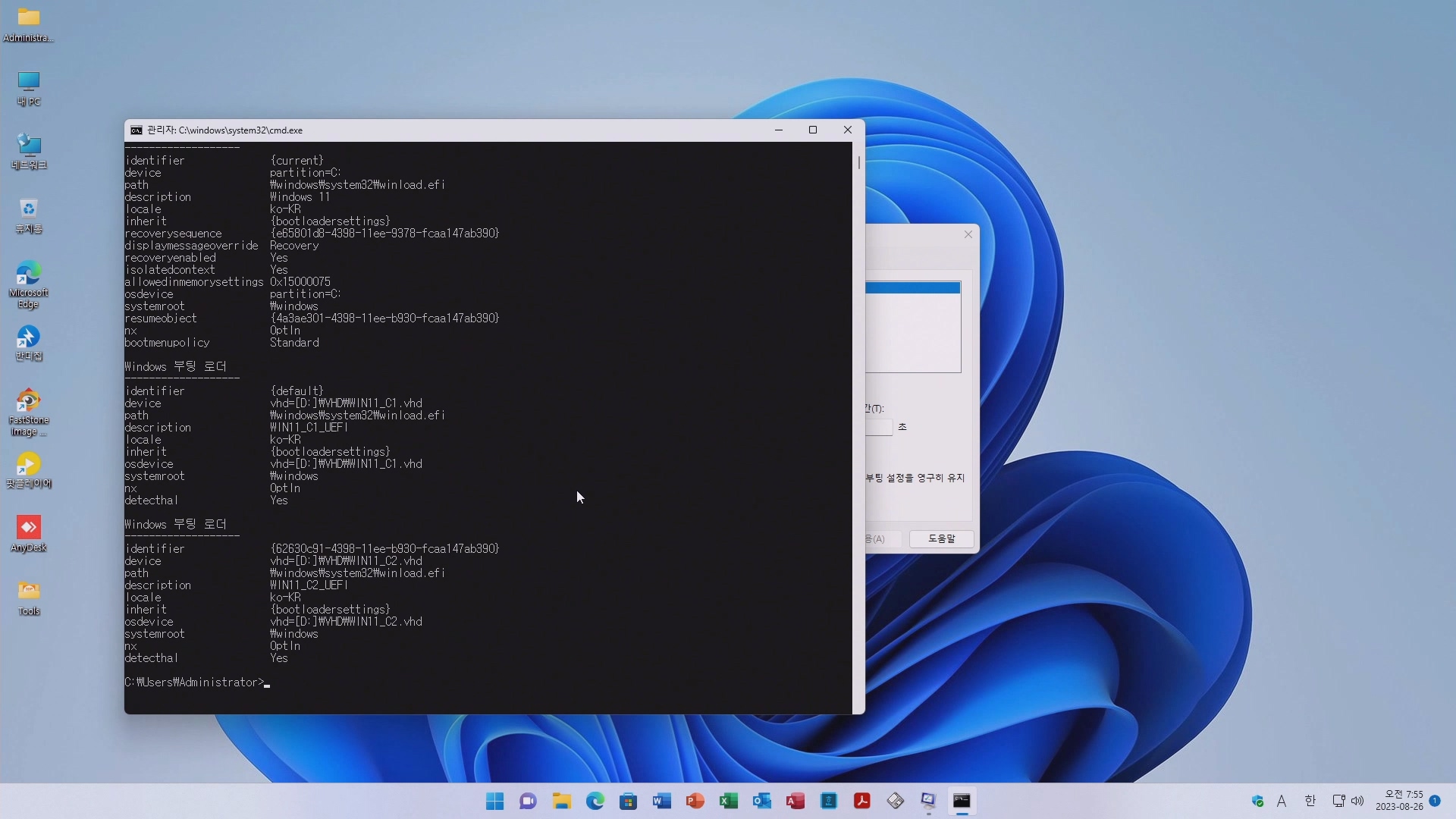Viewport: 1456px width, 819px height.
Task: Open Microsoft Store from the taskbar
Action: [x=628, y=801]
